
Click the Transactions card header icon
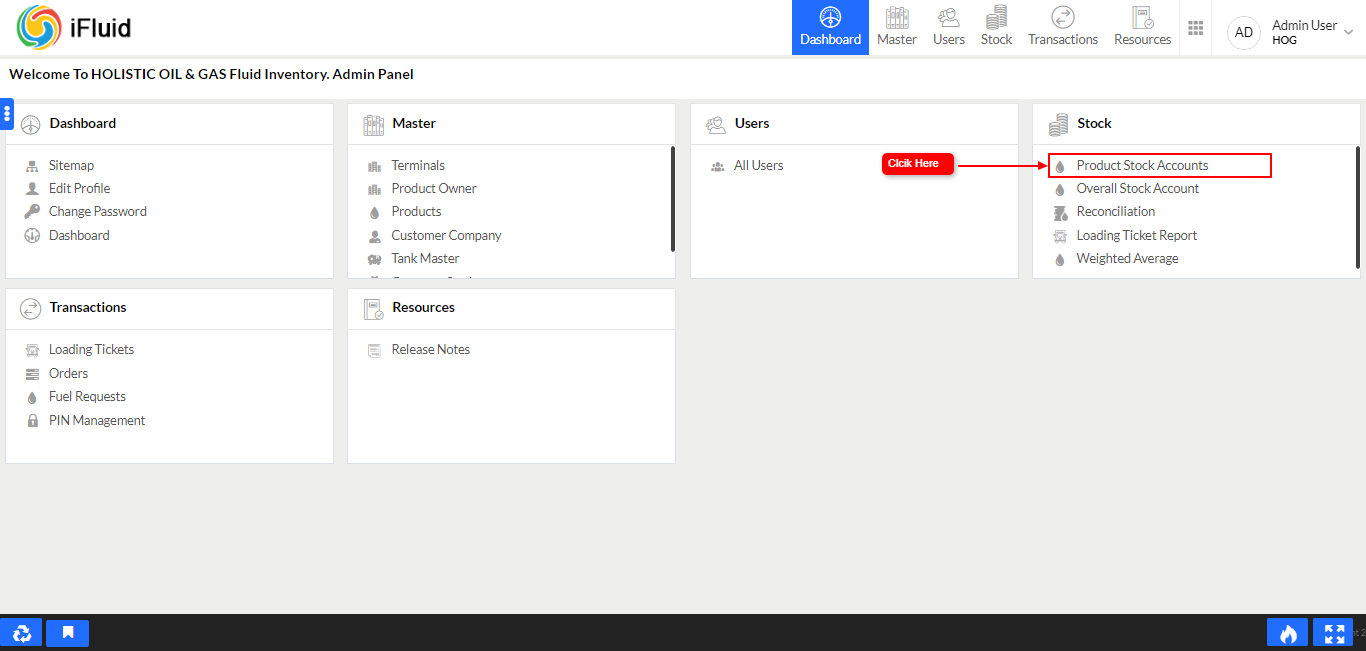[x=31, y=308]
